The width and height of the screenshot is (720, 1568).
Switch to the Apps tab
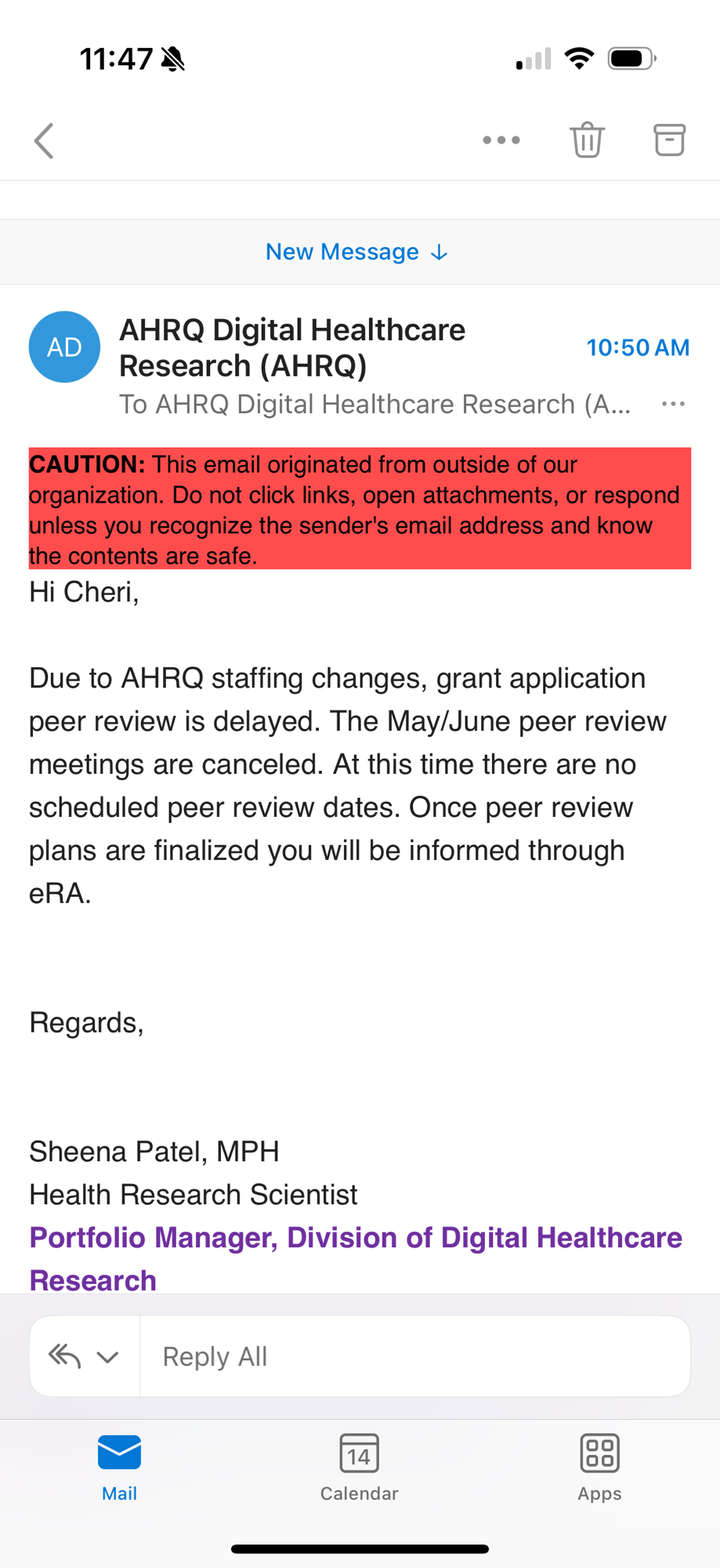point(599,1466)
